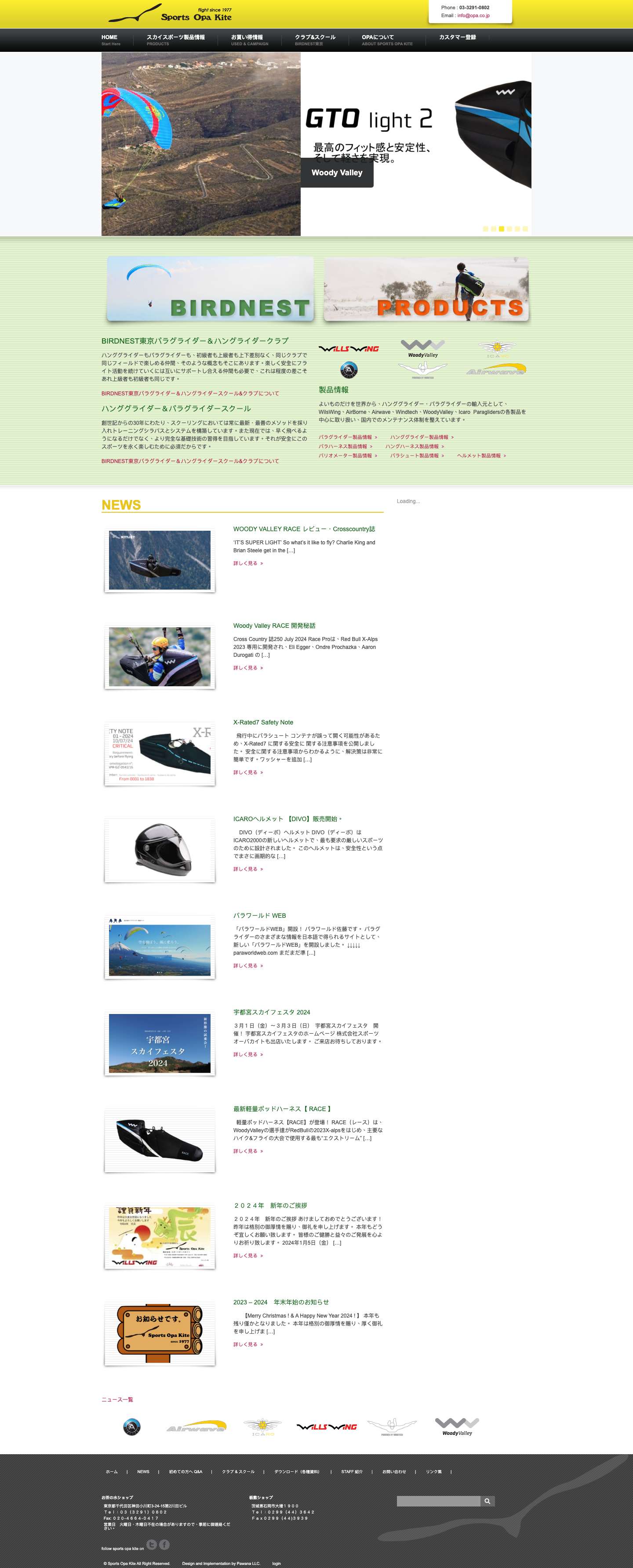Viewport: 633px width, 1568px height.
Task: Open the Icaro logo in the products section
Action: pyautogui.click(x=497, y=349)
